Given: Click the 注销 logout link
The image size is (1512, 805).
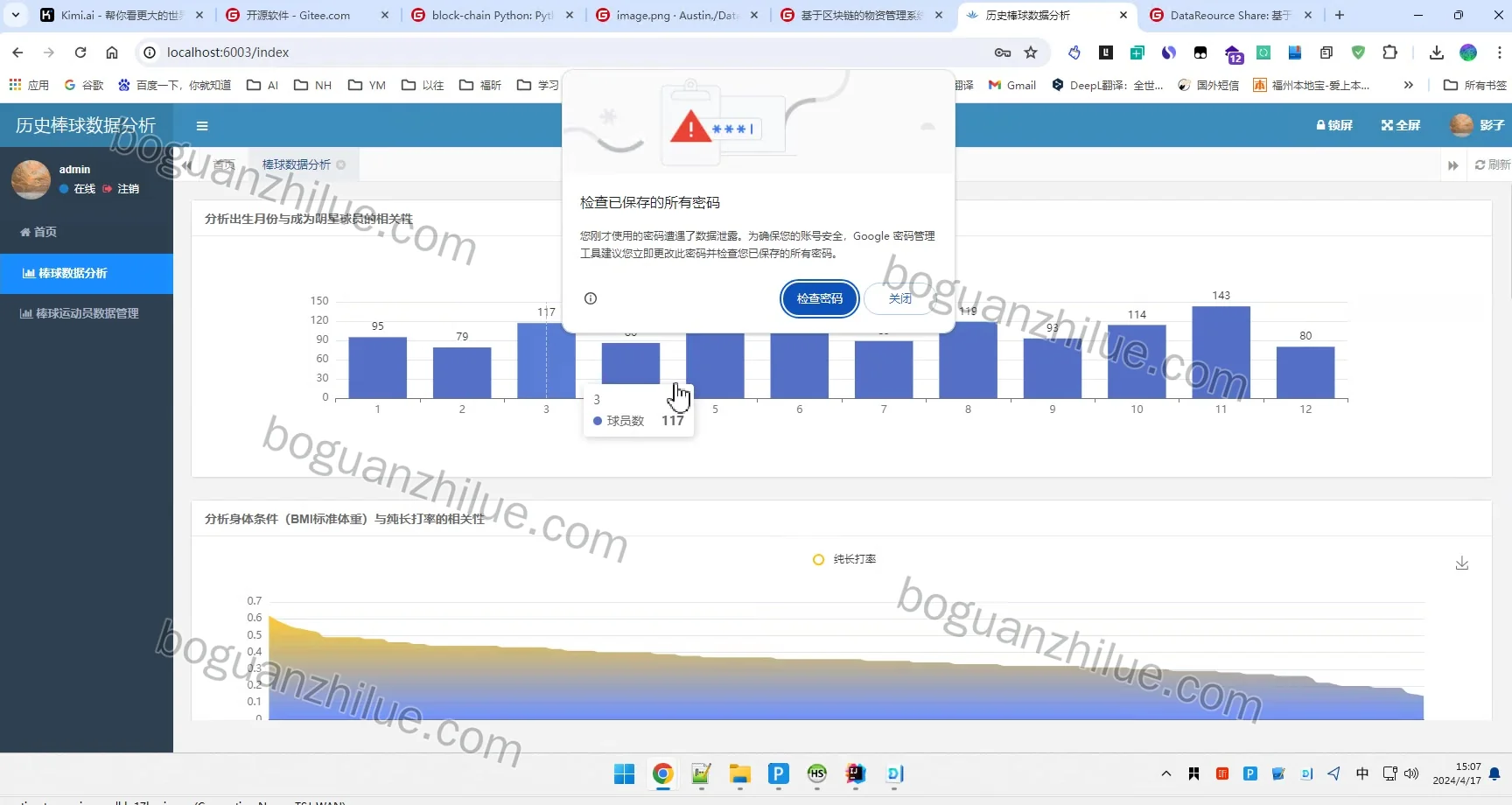Looking at the screenshot, I should click(121, 189).
